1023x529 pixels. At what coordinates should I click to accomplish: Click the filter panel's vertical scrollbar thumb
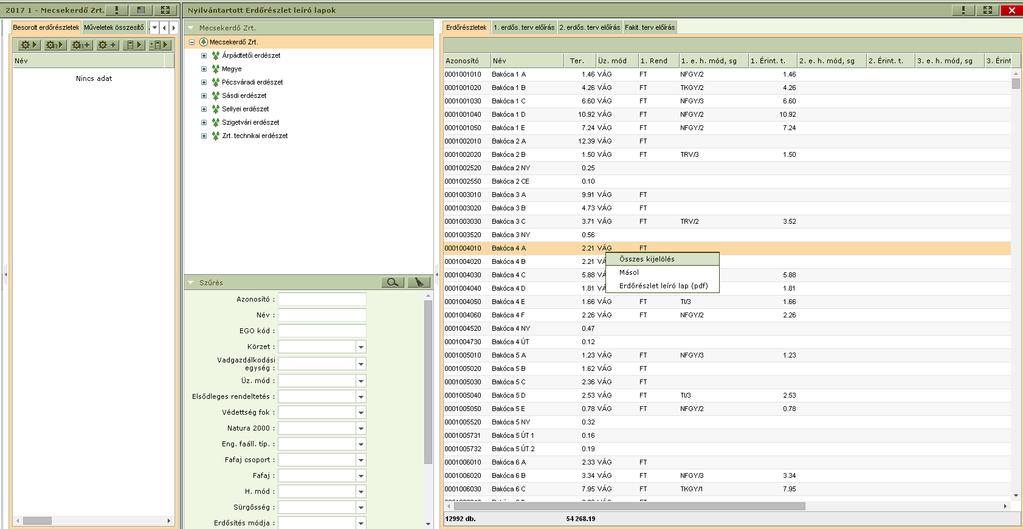point(428,382)
